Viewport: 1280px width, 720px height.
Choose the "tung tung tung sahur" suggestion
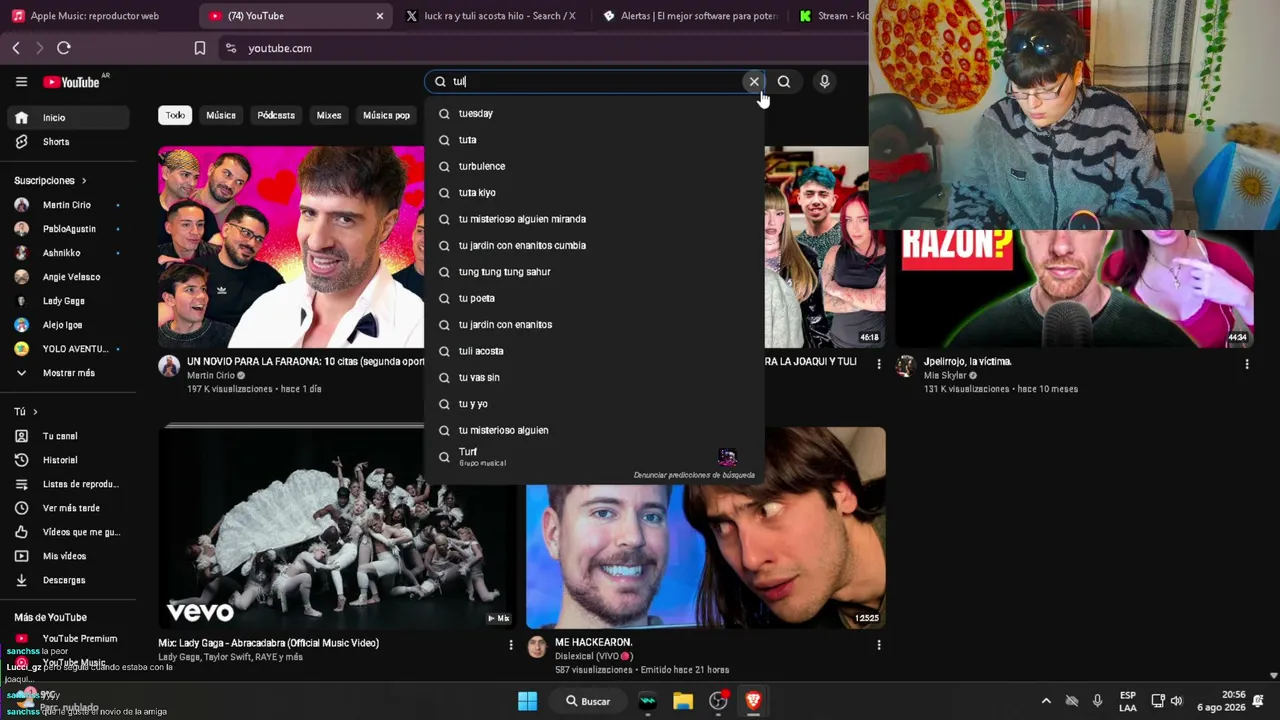coord(595,272)
